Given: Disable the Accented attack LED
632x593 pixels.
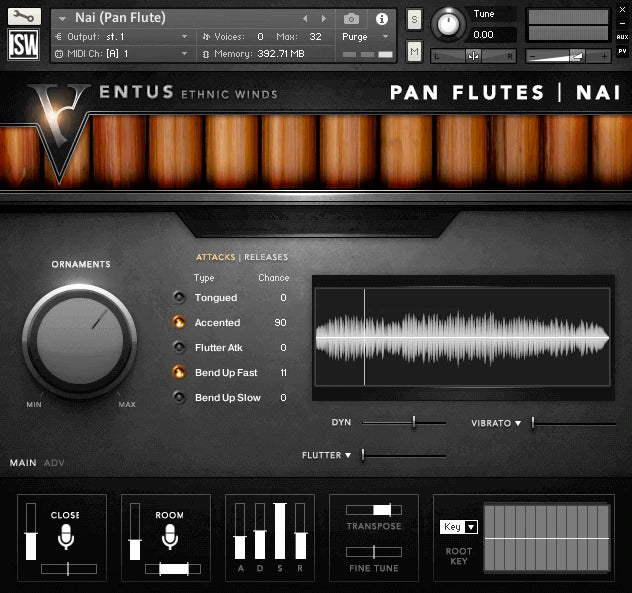Looking at the screenshot, I should (179, 323).
